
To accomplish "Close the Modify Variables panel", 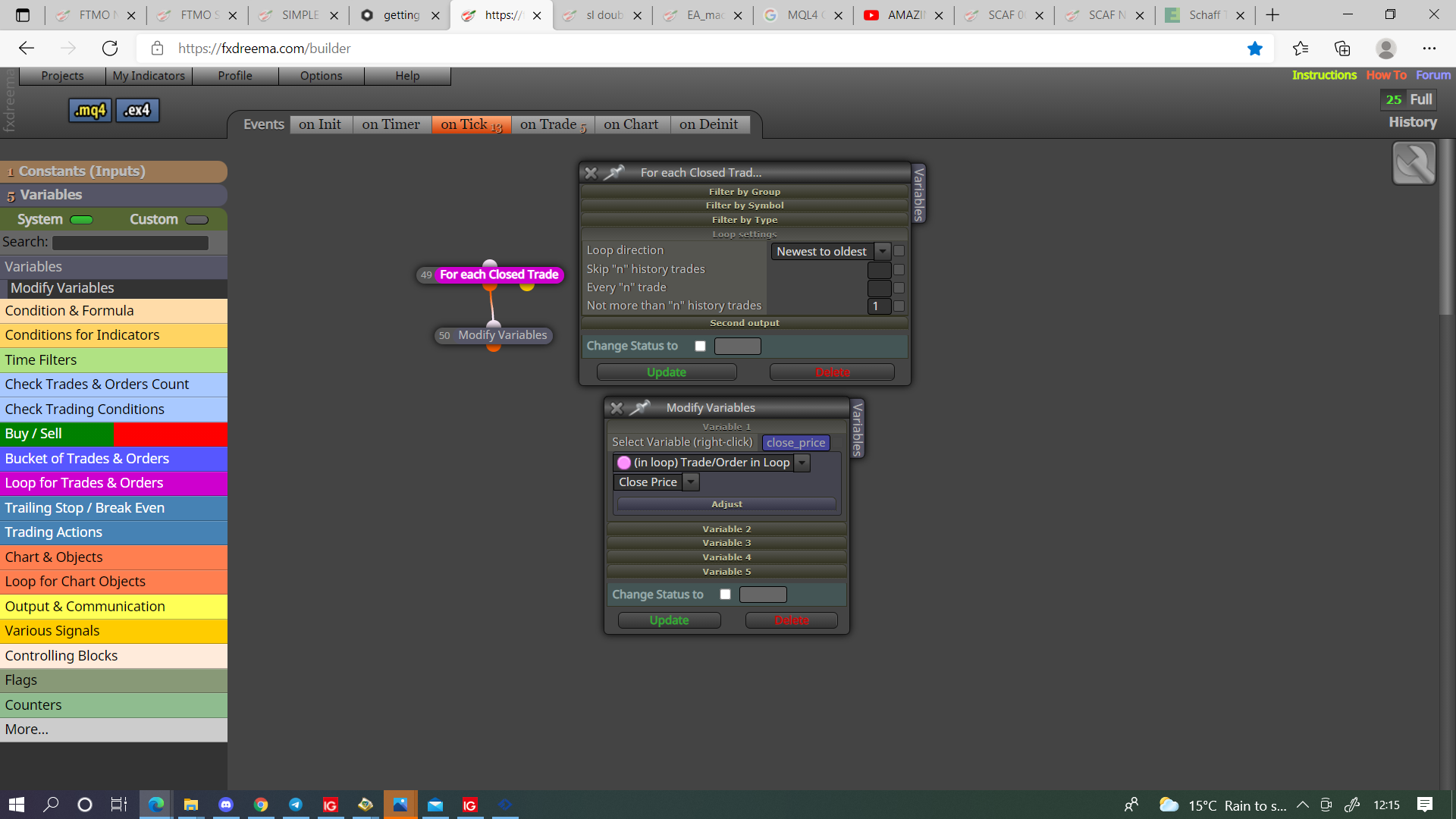I will tap(617, 408).
